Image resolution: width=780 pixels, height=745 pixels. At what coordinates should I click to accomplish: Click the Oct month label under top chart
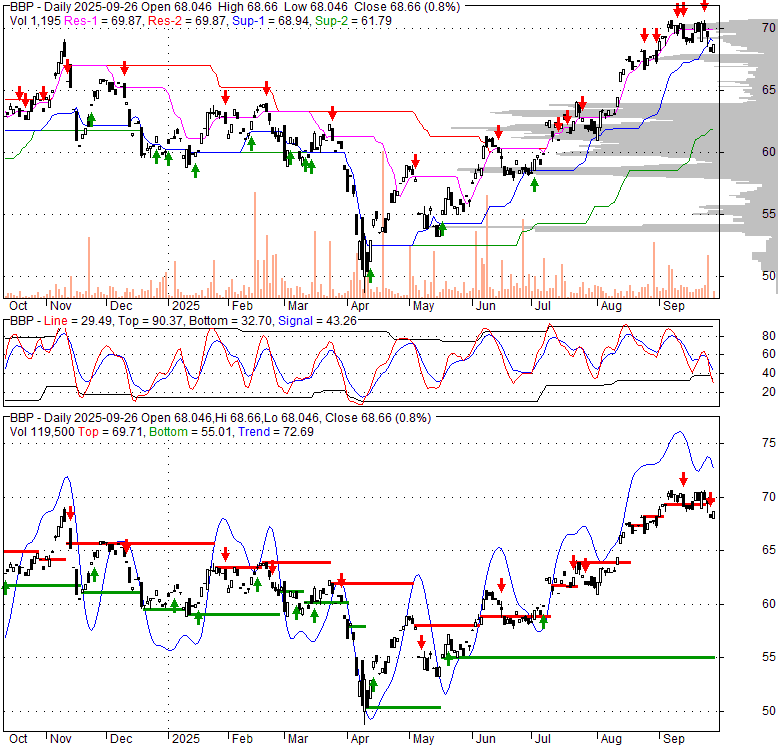coord(18,306)
